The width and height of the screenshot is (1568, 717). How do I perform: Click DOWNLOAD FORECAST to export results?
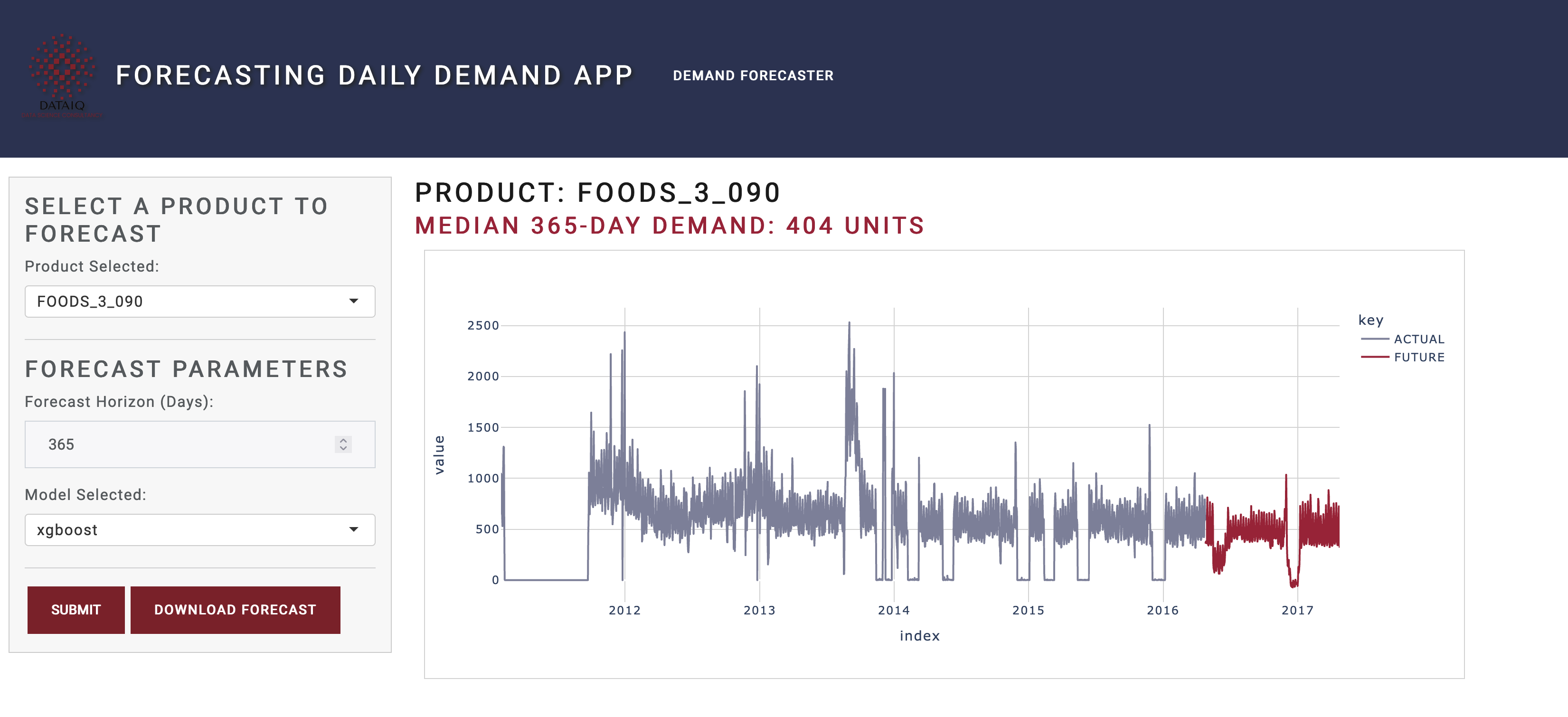click(x=235, y=609)
